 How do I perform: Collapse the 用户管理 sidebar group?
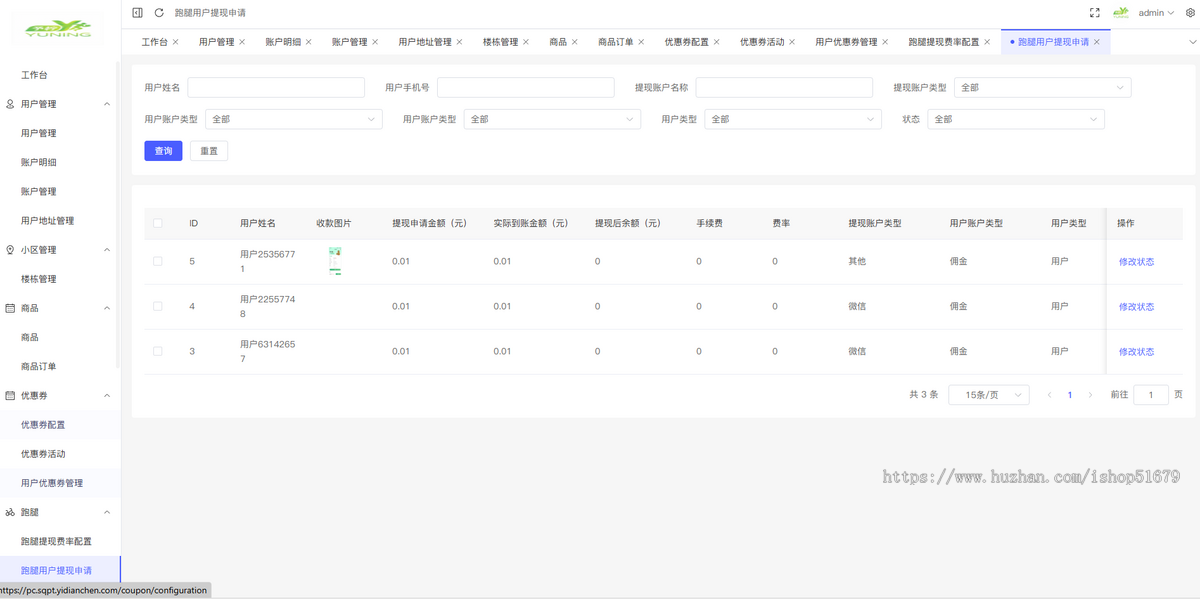click(107, 104)
